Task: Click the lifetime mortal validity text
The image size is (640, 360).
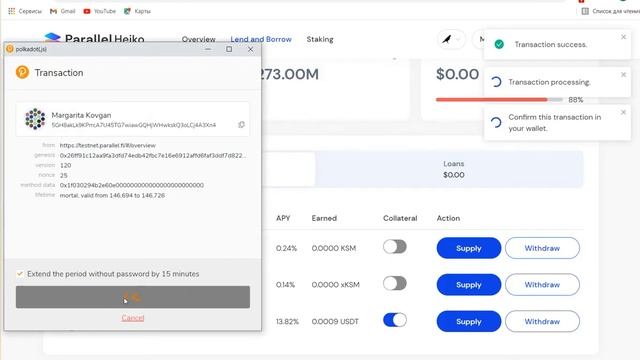Action: point(112,196)
